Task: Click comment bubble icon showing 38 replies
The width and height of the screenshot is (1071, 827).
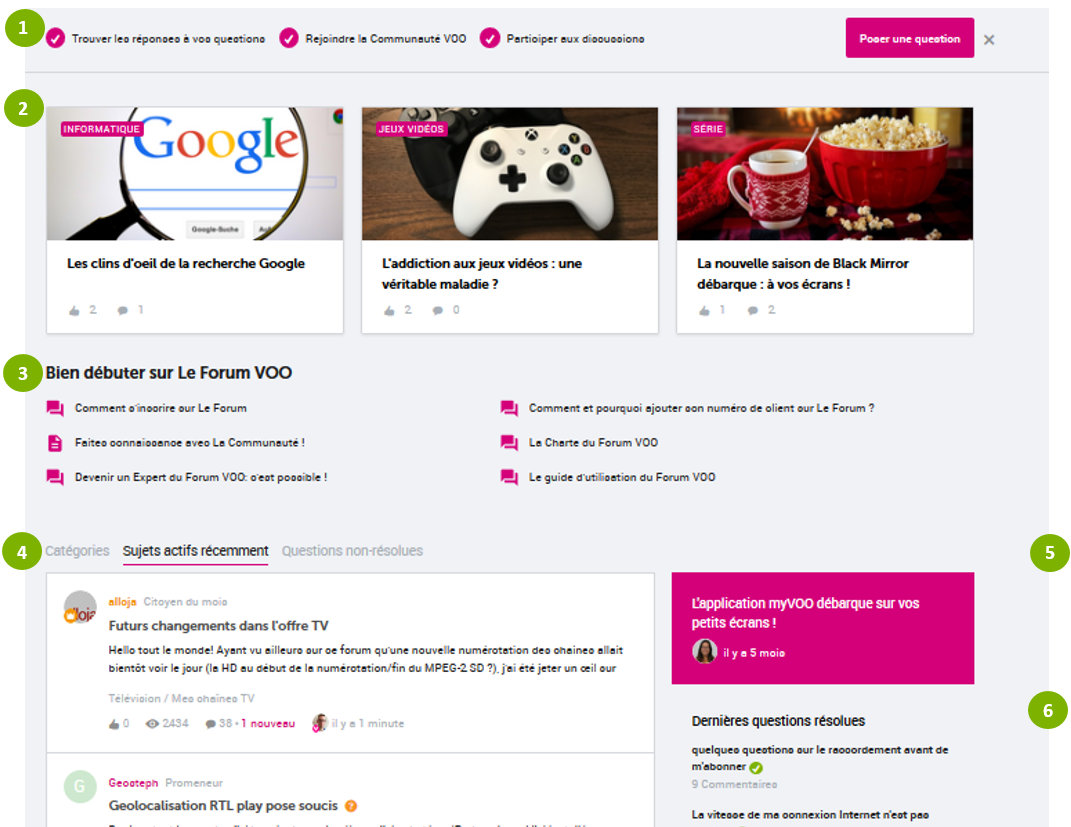Action: coord(210,724)
